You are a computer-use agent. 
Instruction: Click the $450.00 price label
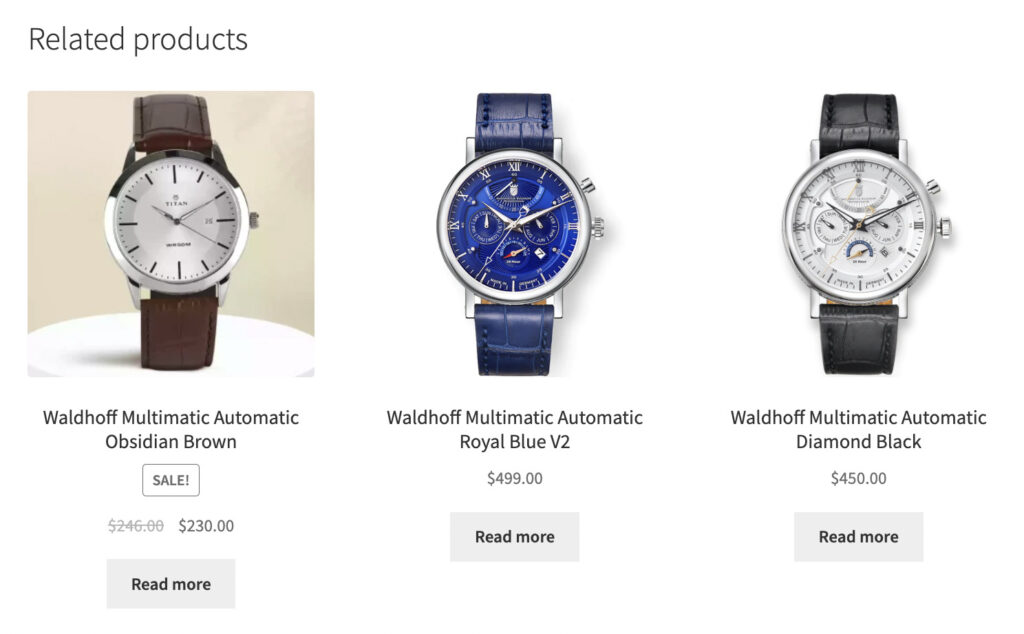point(859,478)
